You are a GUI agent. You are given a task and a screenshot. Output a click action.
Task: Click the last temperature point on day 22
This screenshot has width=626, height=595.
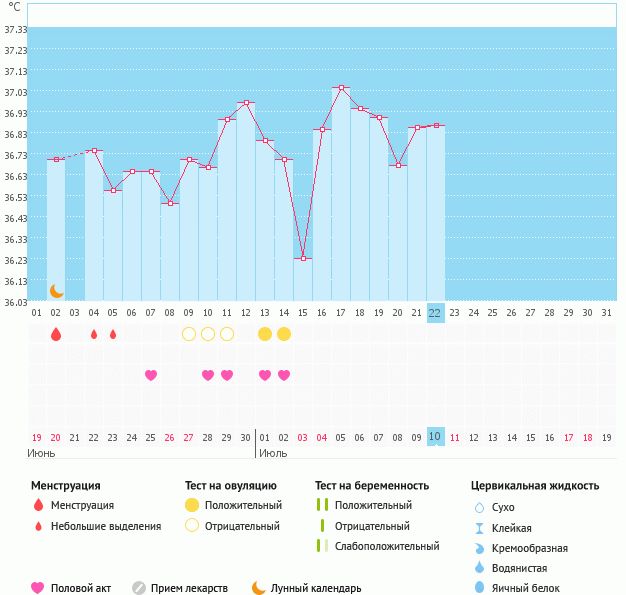pyautogui.click(x=436, y=126)
